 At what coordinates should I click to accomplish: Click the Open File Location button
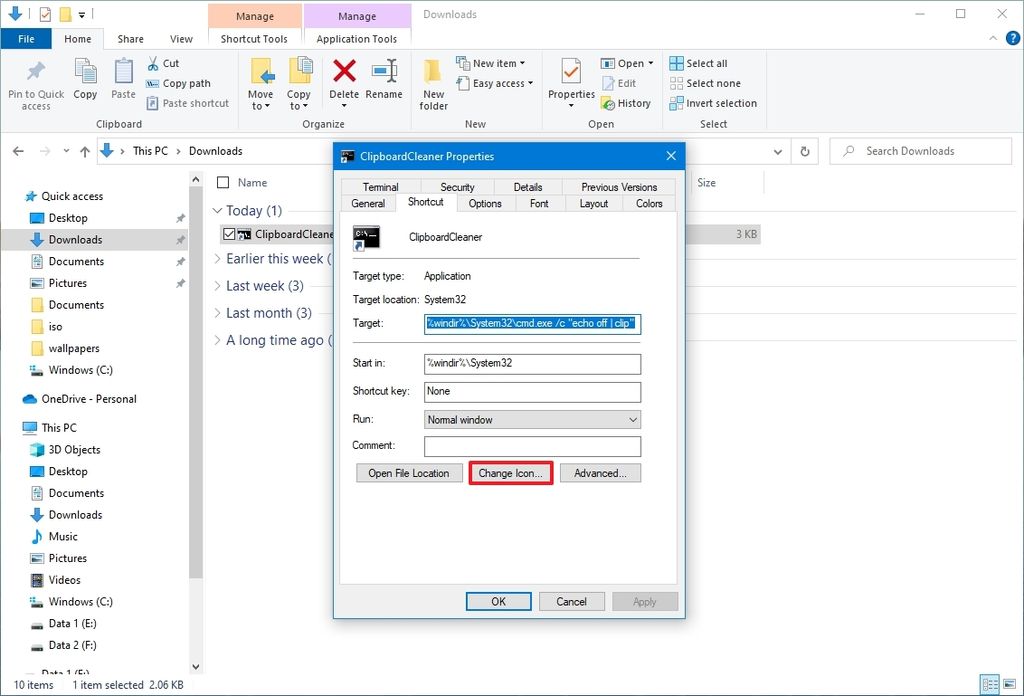click(x=409, y=472)
